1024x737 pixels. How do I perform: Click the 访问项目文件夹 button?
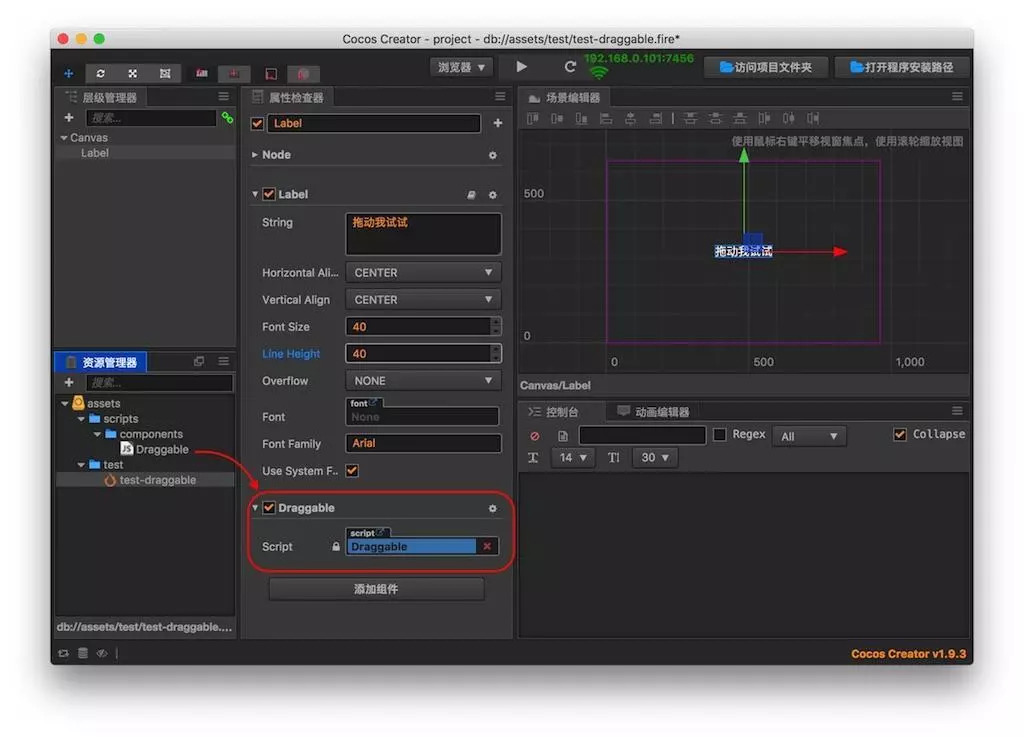(765, 67)
